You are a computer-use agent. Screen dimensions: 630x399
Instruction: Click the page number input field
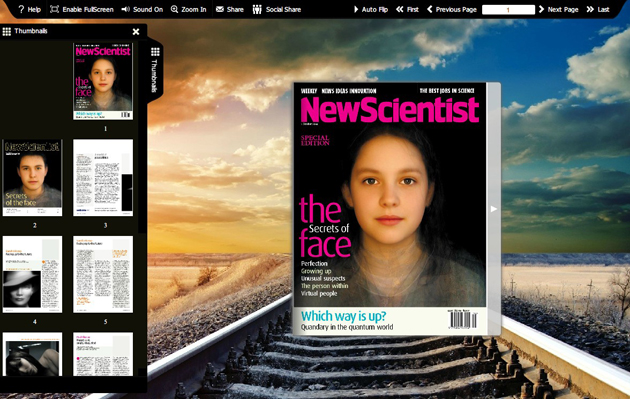coord(508,10)
